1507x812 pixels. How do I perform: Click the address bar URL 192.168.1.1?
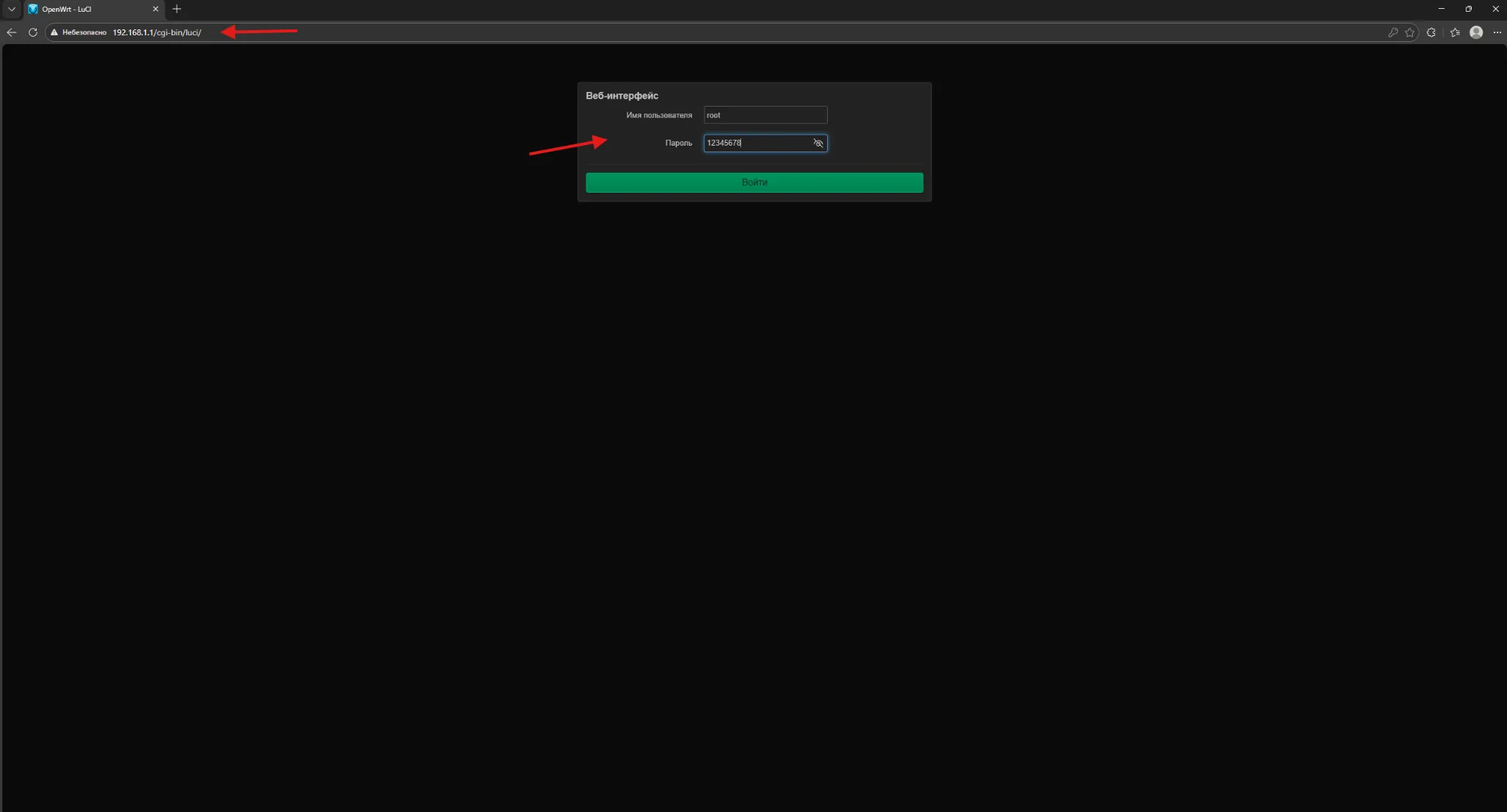click(157, 32)
